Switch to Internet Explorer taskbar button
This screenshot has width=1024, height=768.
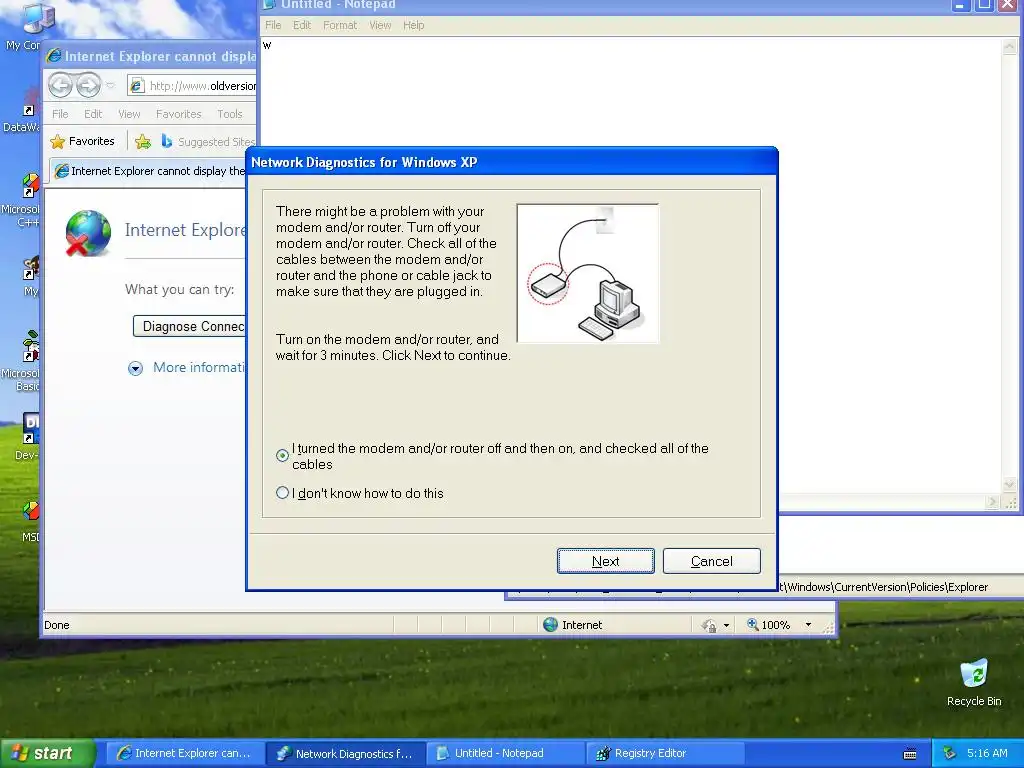pyautogui.click(x=184, y=753)
